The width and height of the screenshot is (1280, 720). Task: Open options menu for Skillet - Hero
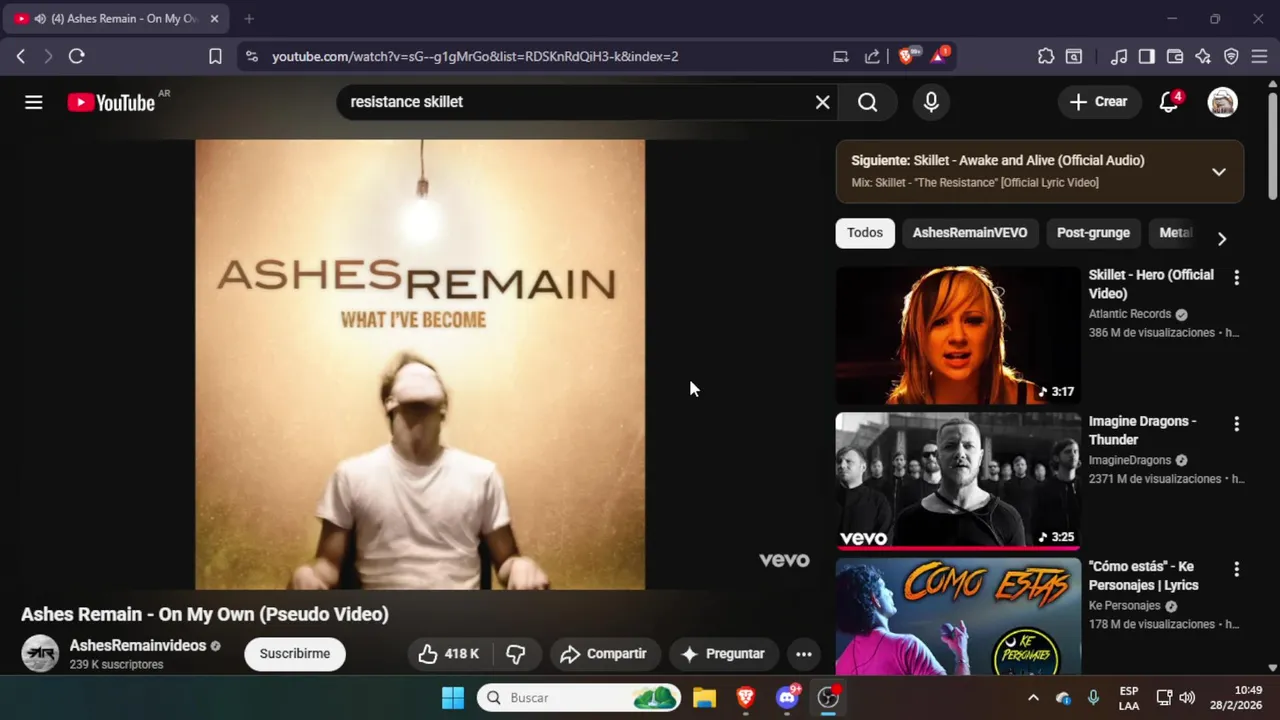(x=1236, y=278)
